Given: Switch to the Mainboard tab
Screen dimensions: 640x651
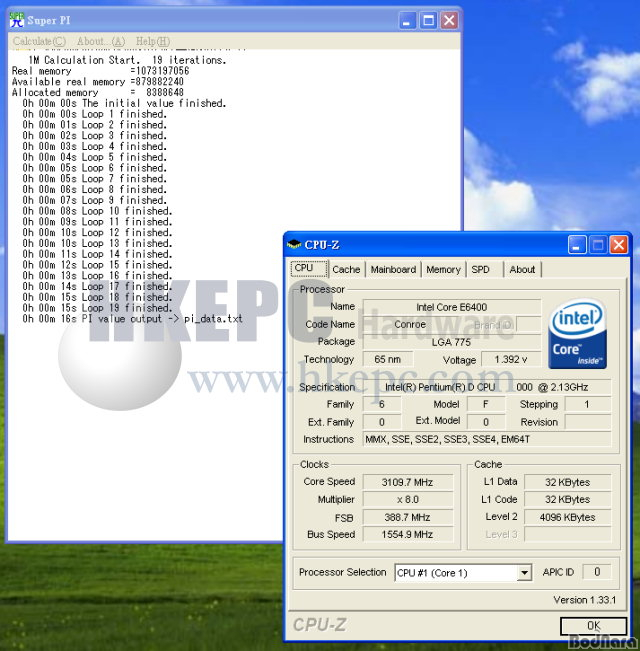Looking at the screenshot, I should click(393, 270).
